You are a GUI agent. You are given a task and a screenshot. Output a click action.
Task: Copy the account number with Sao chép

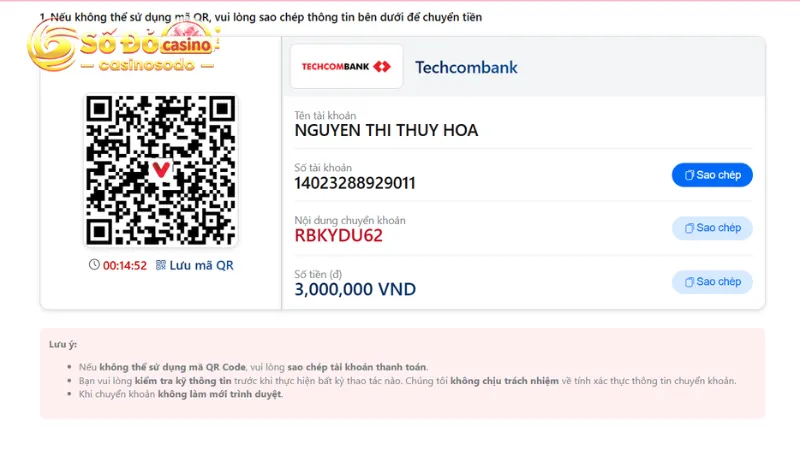[712, 175]
